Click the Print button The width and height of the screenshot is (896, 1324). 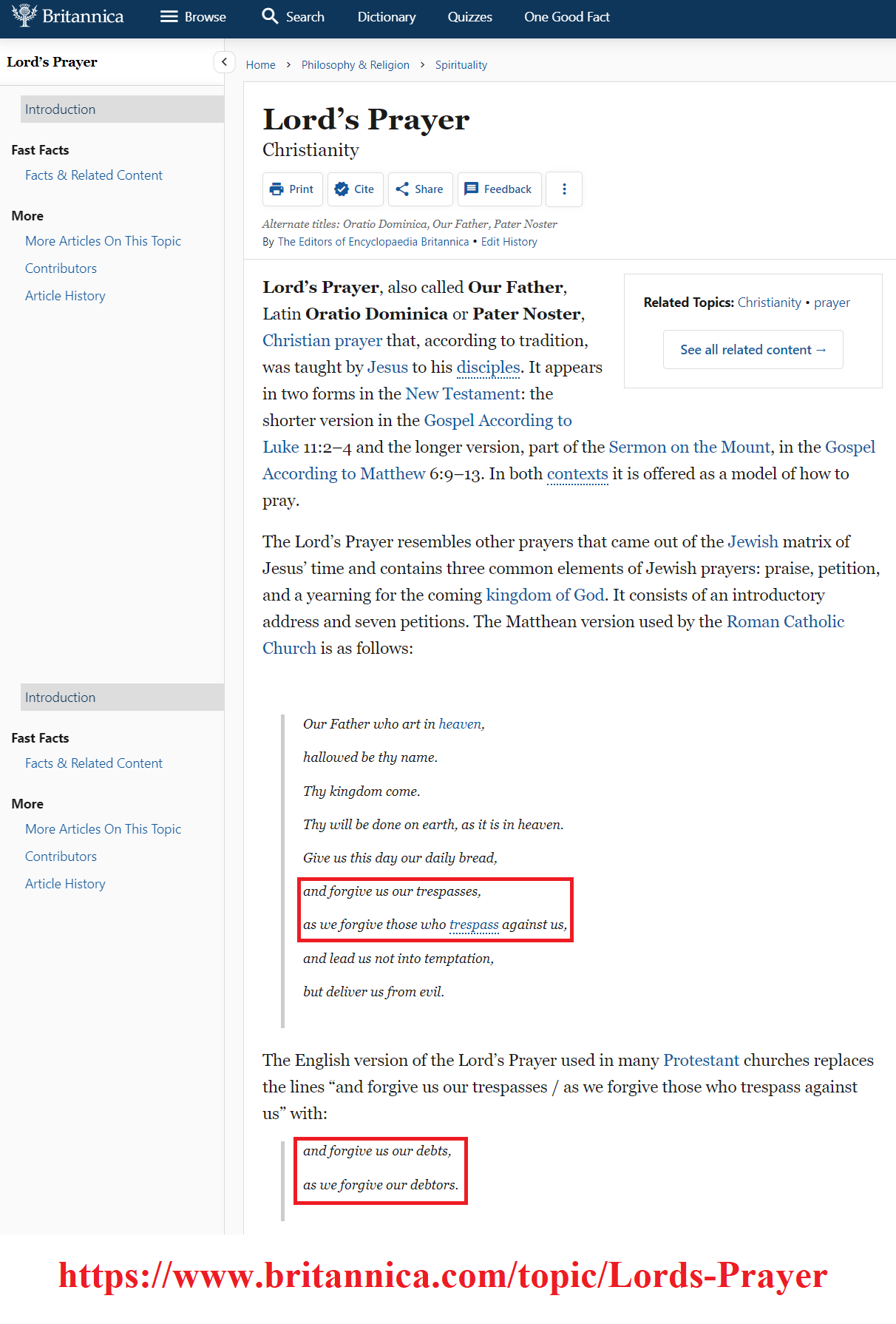click(293, 189)
